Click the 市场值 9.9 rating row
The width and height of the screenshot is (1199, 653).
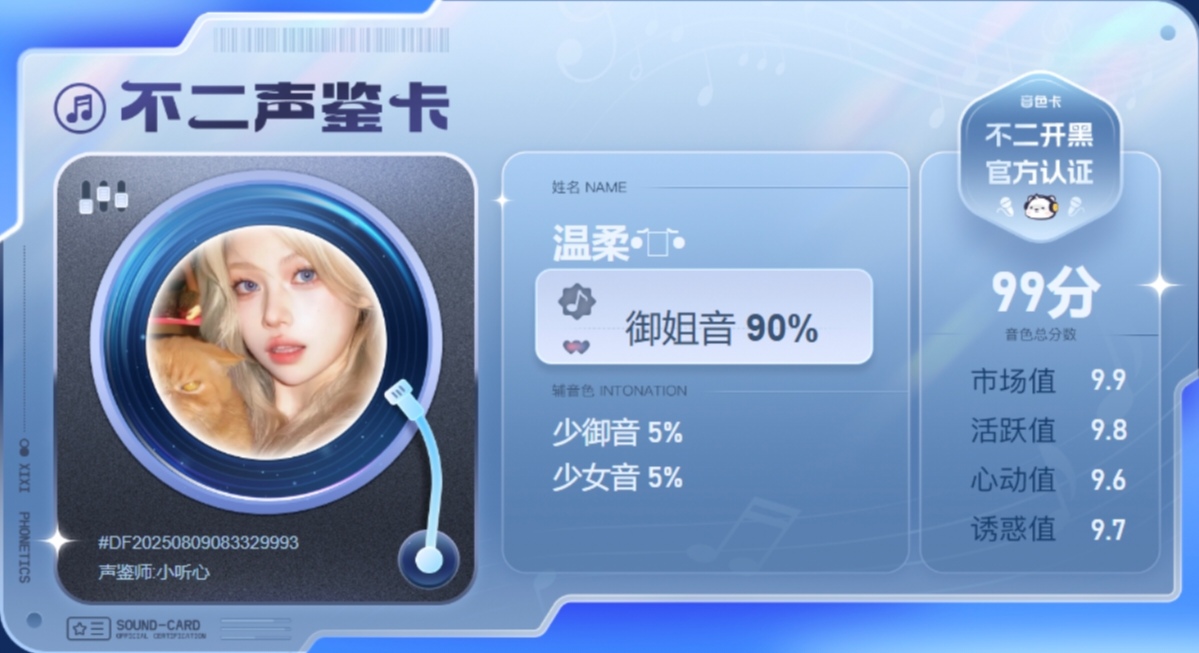pos(1048,380)
